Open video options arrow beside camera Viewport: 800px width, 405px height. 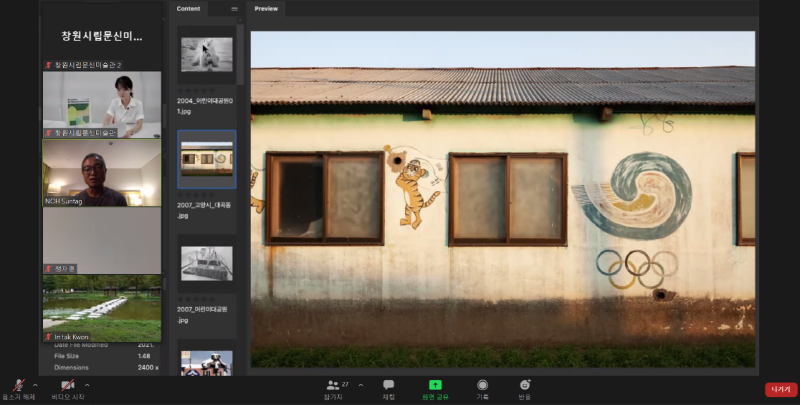pos(87,385)
